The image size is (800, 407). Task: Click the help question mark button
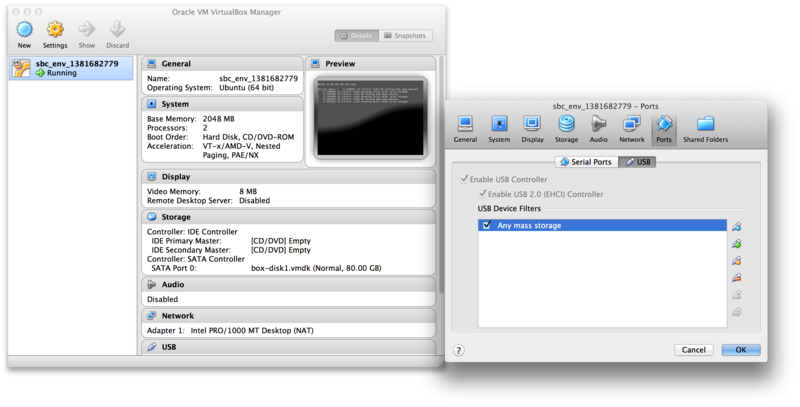click(x=459, y=350)
